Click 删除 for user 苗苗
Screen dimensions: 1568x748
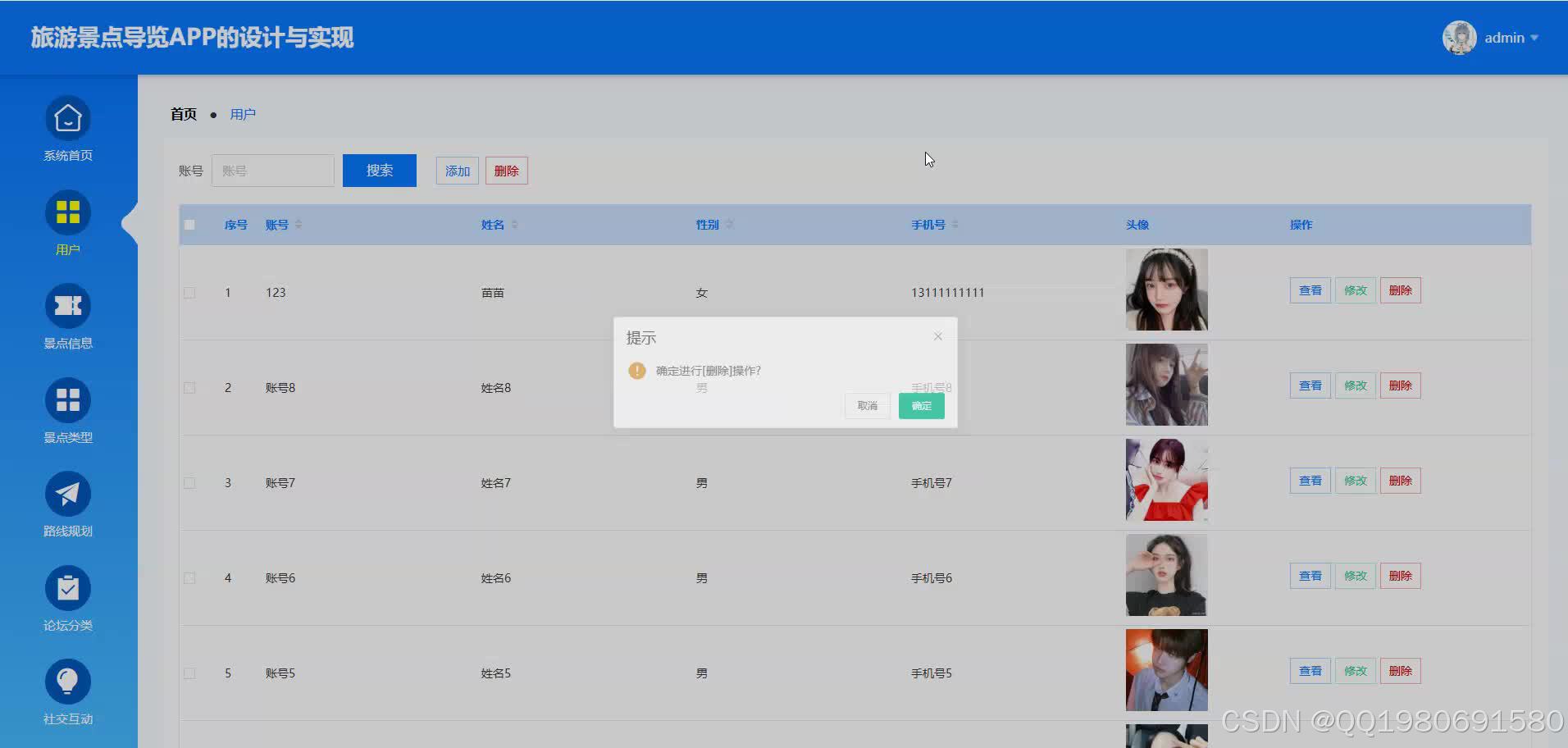pos(1401,290)
